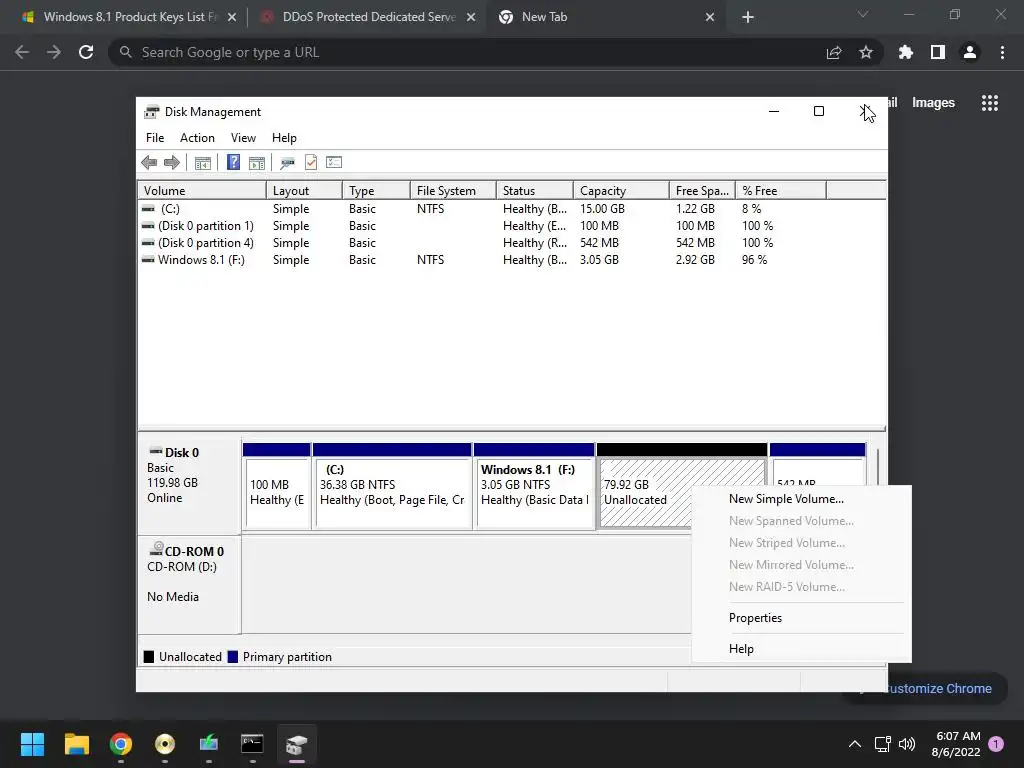This screenshot has width=1024, height=768.
Task: Click the Connect/Rescan key icon in the toolbar
Action: click(x=287, y=163)
